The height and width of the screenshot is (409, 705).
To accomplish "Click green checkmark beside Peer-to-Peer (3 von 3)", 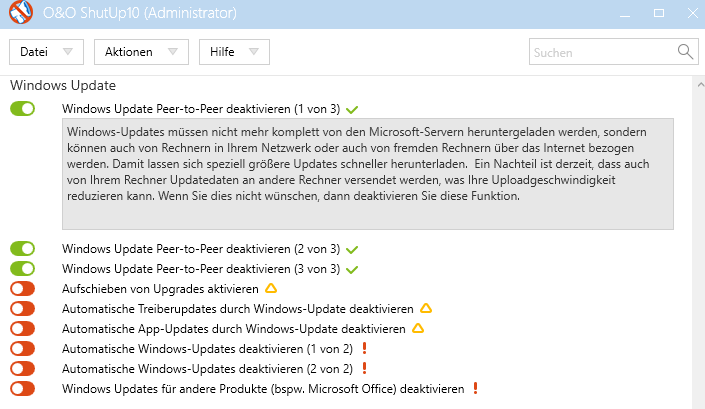I will (x=352, y=269).
